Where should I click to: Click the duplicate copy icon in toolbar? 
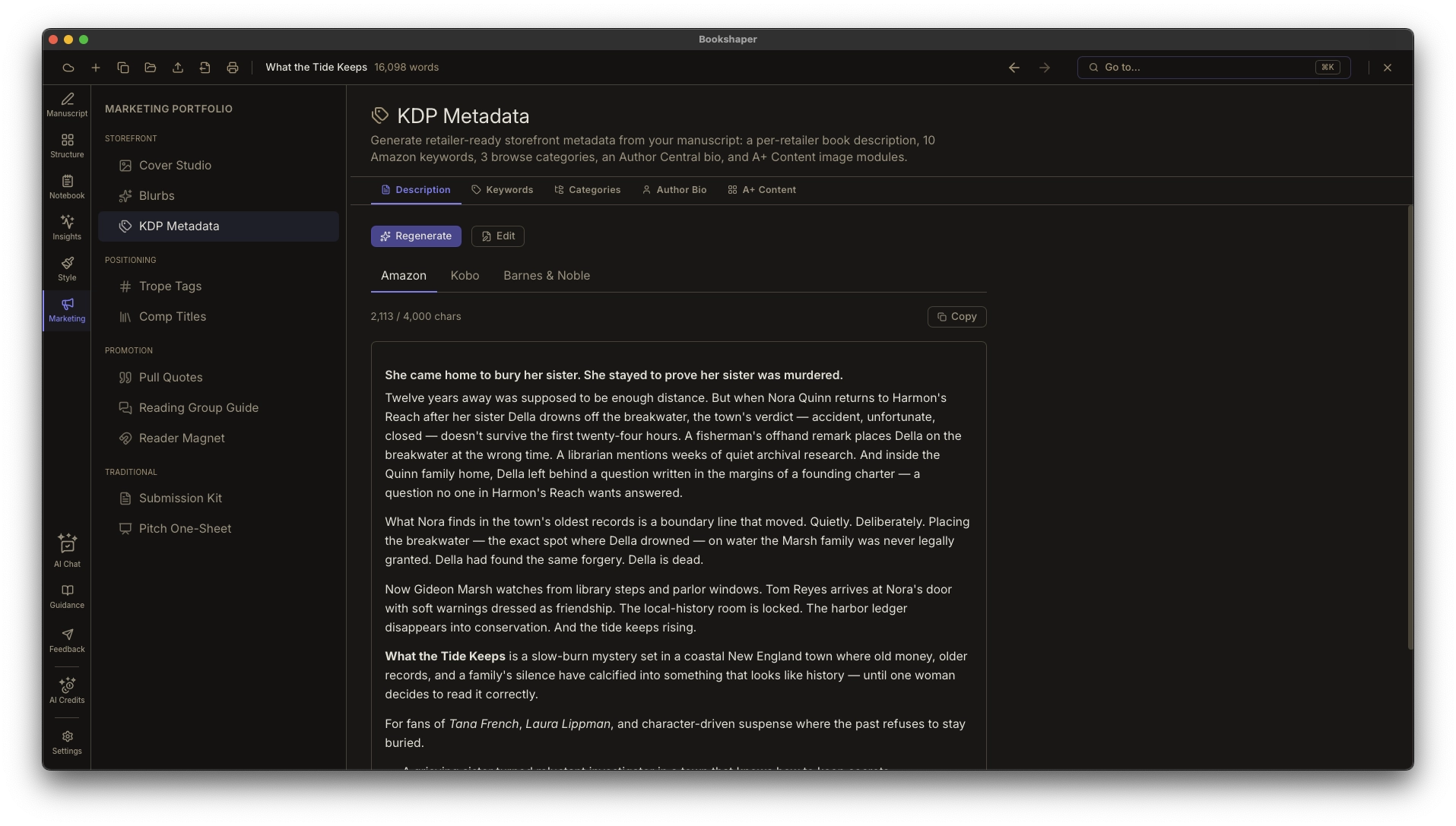(123, 68)
